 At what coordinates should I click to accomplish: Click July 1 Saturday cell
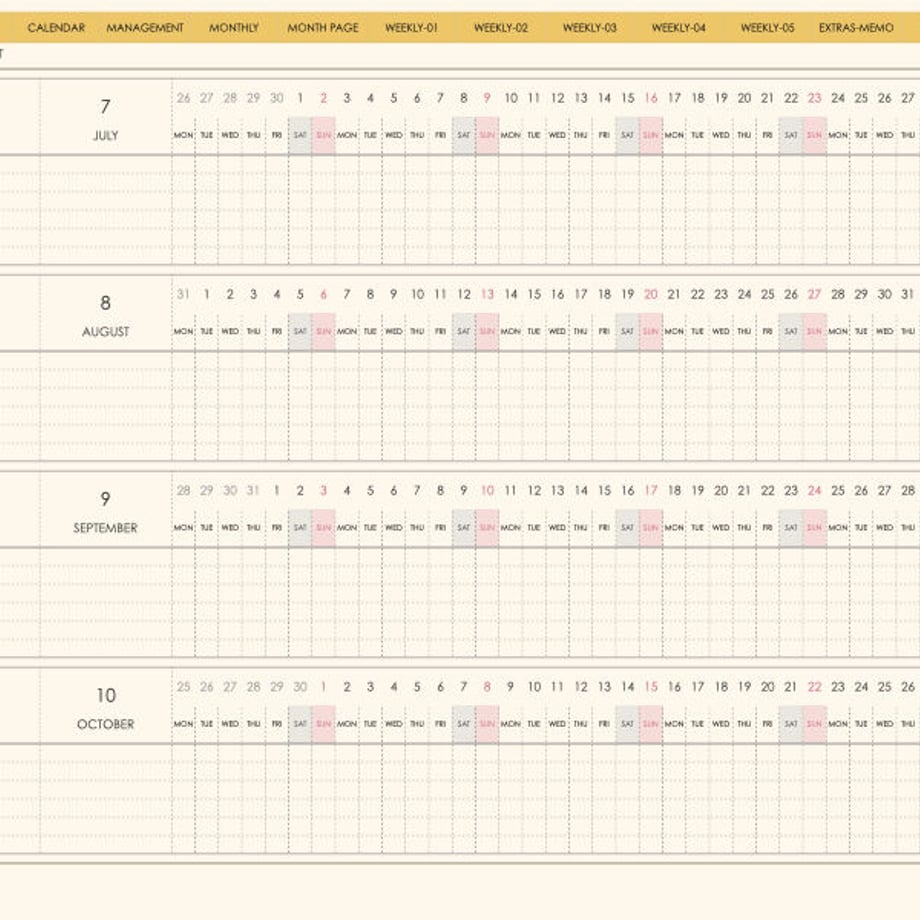(300, 136)
